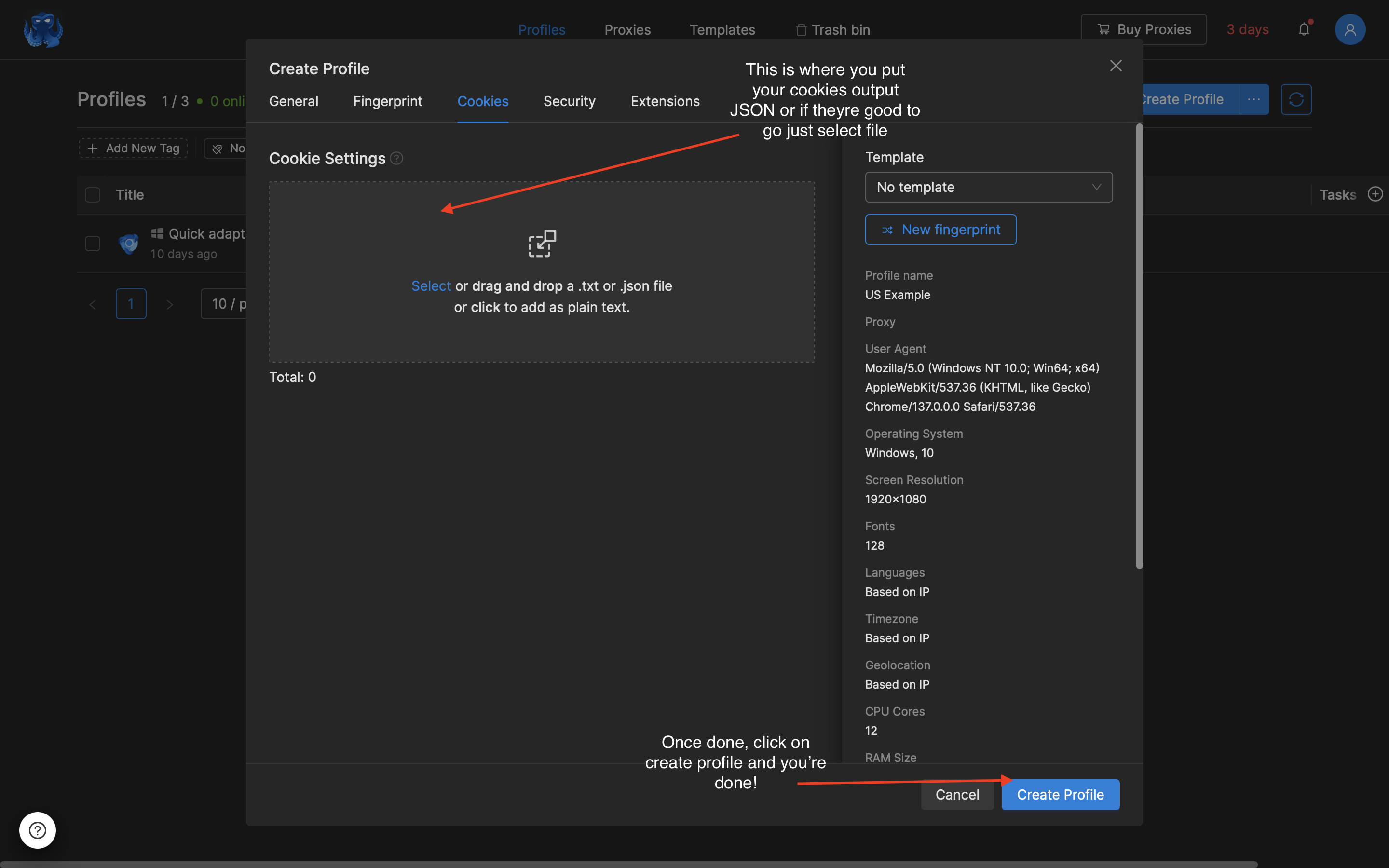This screenshot has height=868, width=1389.
Task: Go to next page arrow
Action: click(x=169, y=304)
